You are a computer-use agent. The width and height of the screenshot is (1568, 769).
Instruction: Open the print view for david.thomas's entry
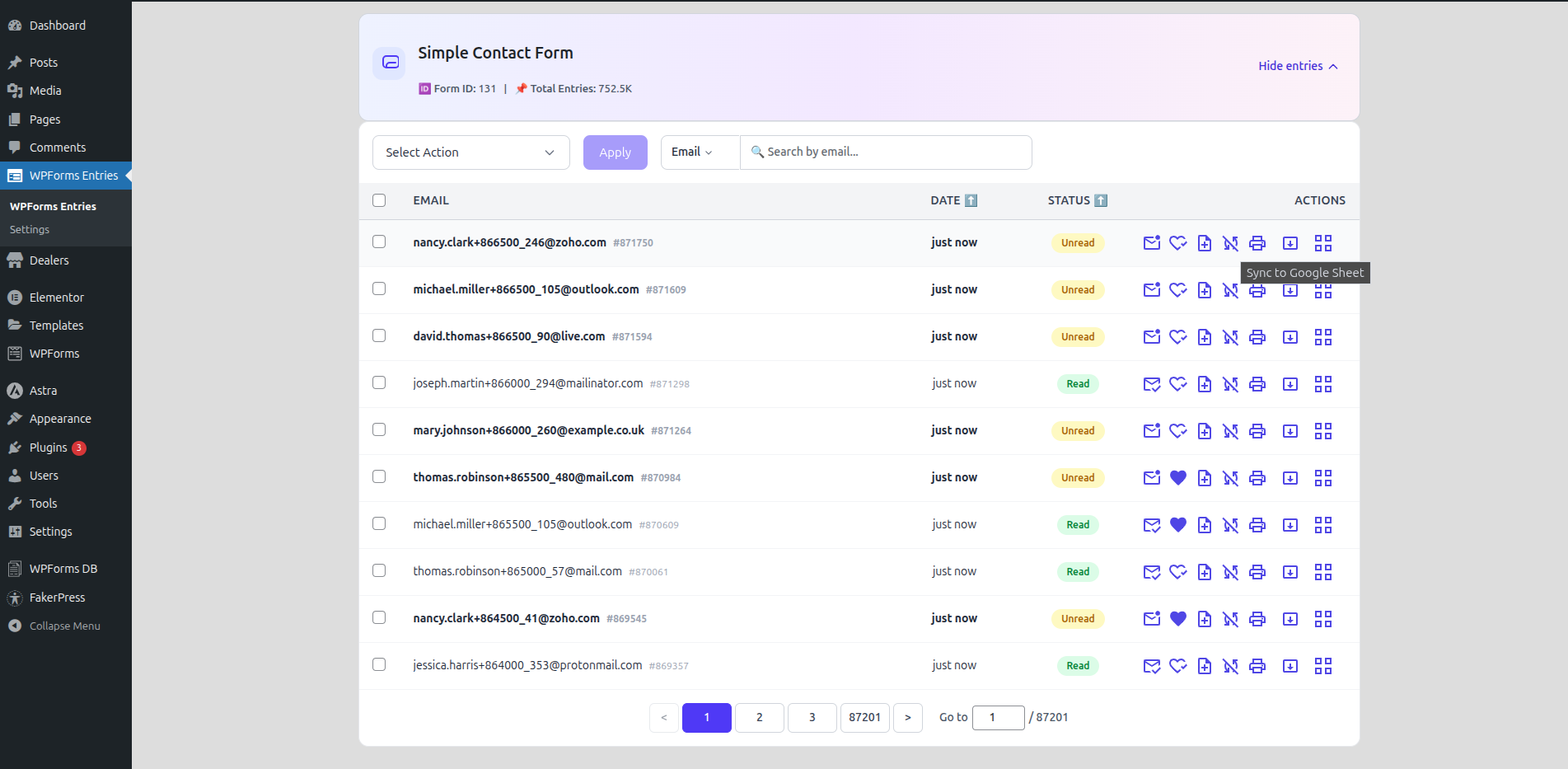coord(1257,336)
